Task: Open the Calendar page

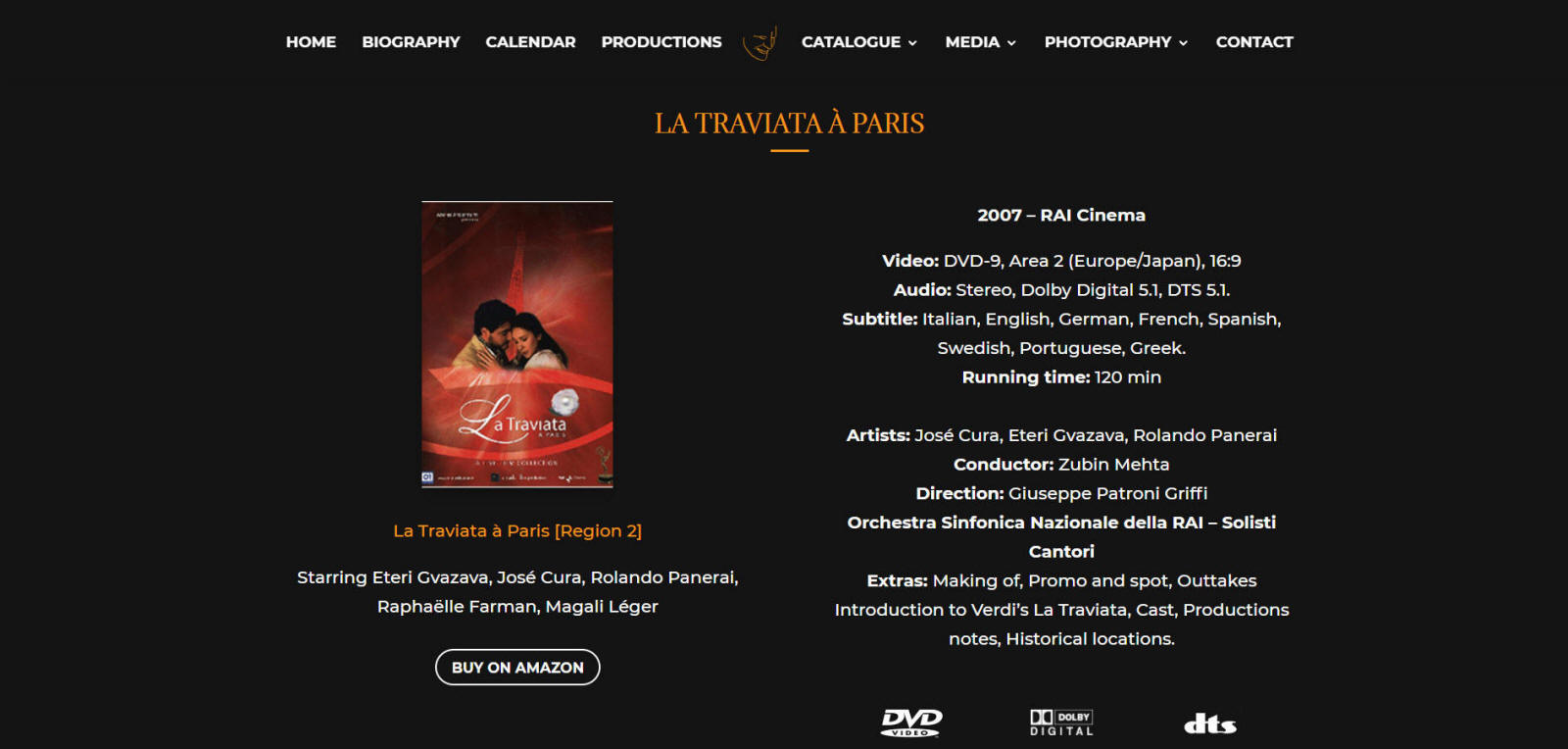Action: tap(530, 42)
